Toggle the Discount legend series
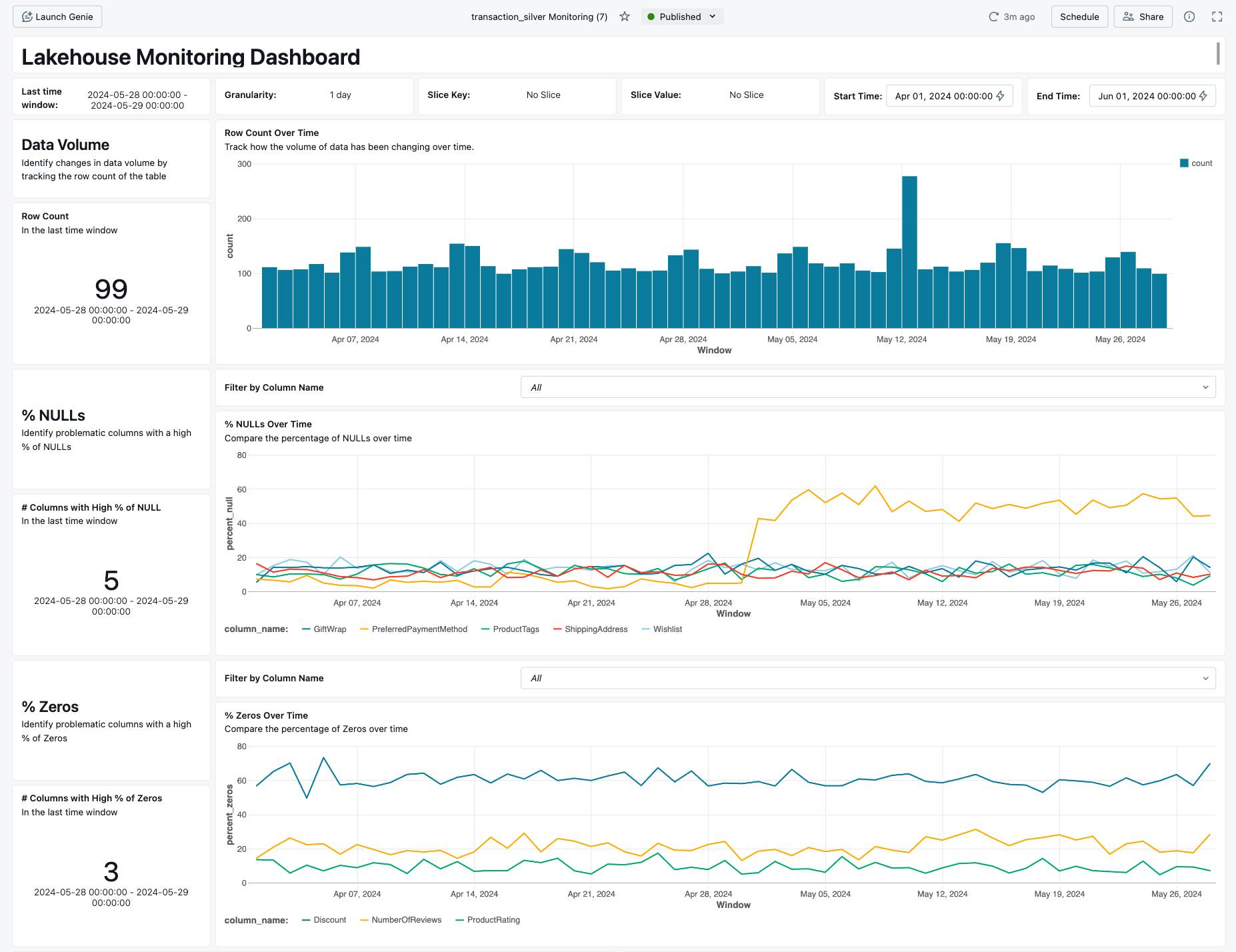 [325, 920]
